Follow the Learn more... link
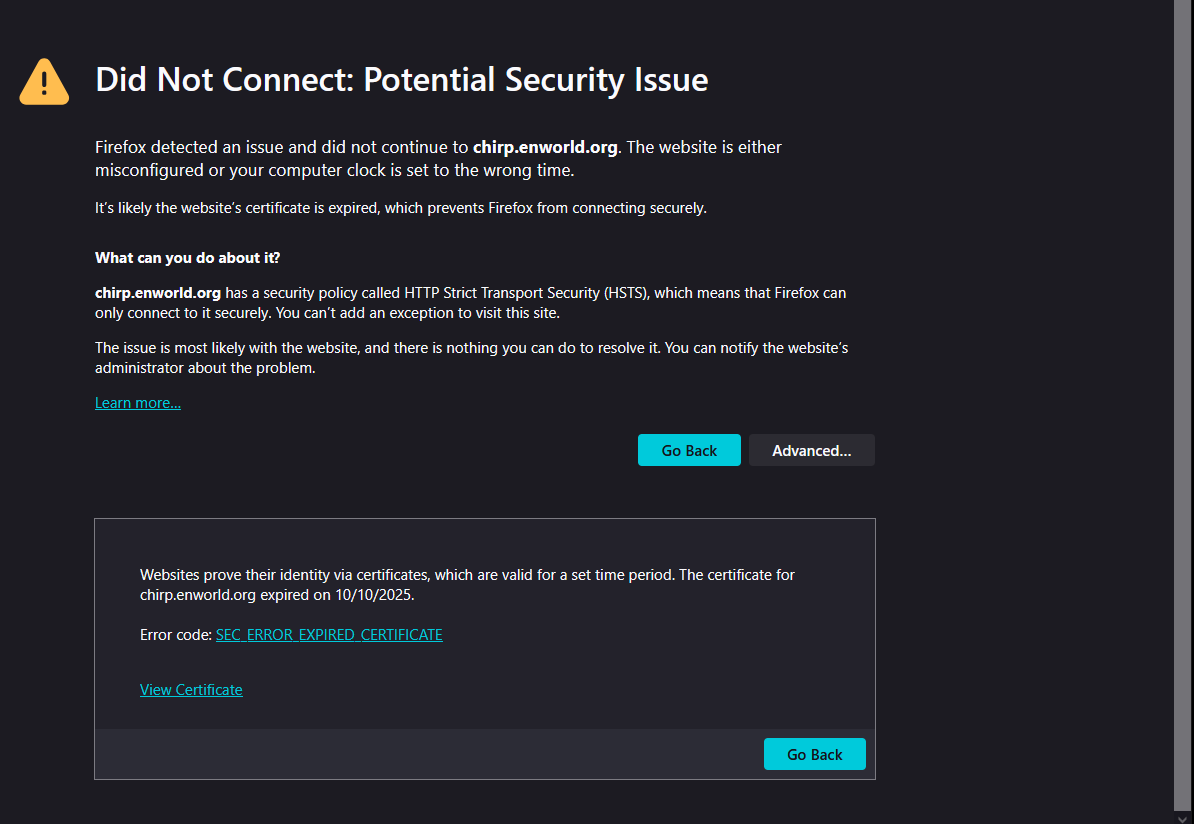The width and height of the screenshot is (1194, 824). click(137, 403)
